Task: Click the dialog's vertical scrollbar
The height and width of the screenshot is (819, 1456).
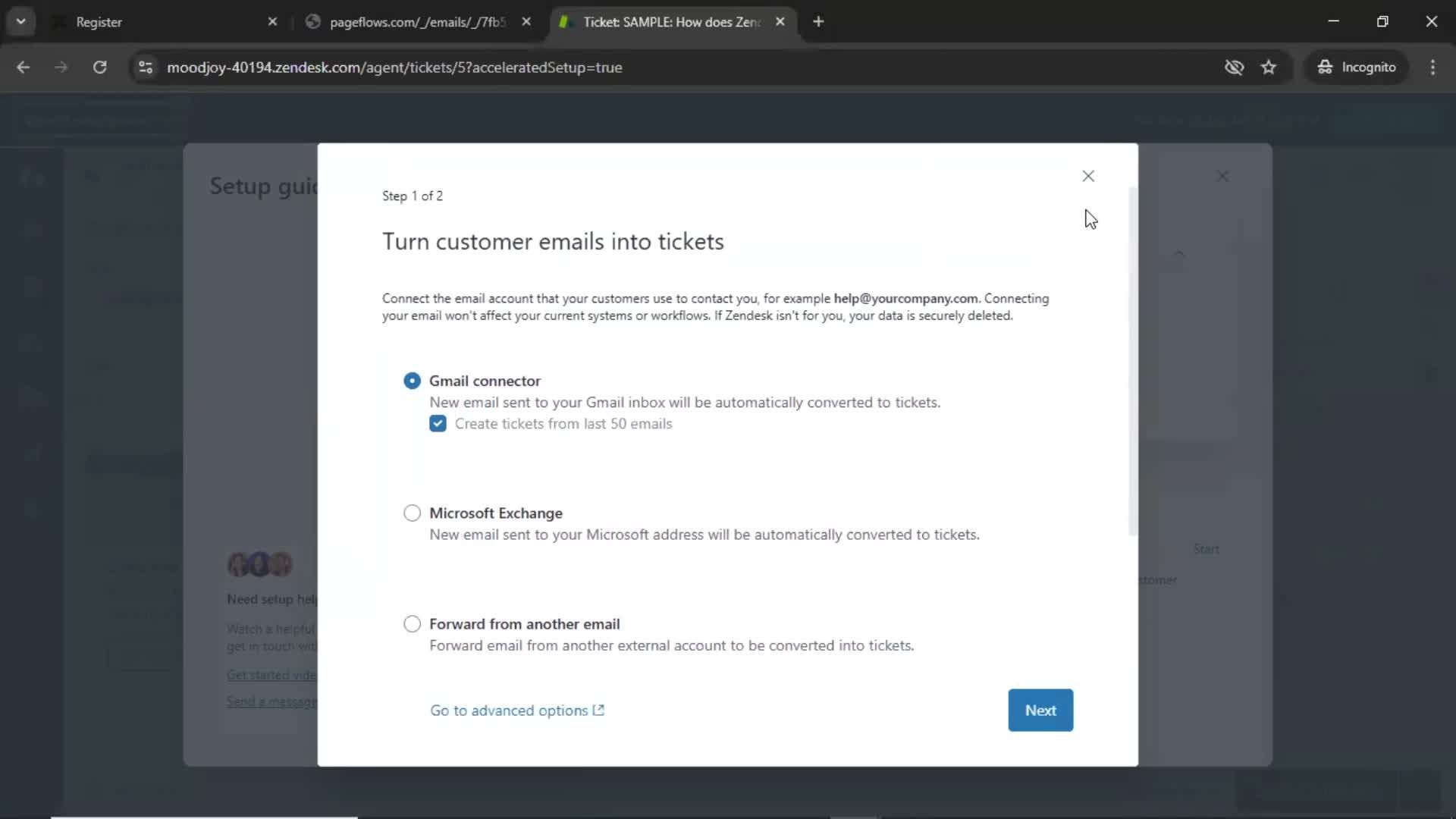Action: (x=1133, y=362)
